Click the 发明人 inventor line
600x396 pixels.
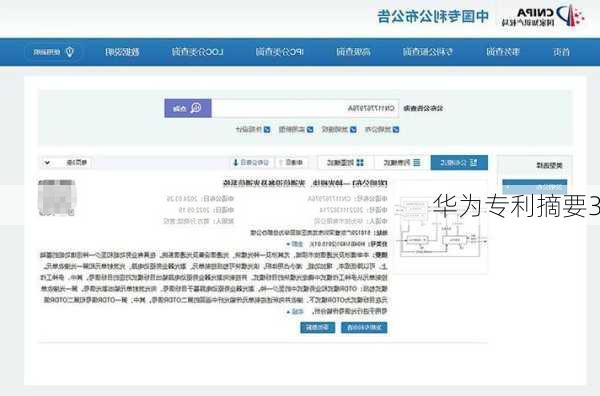pyautogui.click(x=199, y=221)
